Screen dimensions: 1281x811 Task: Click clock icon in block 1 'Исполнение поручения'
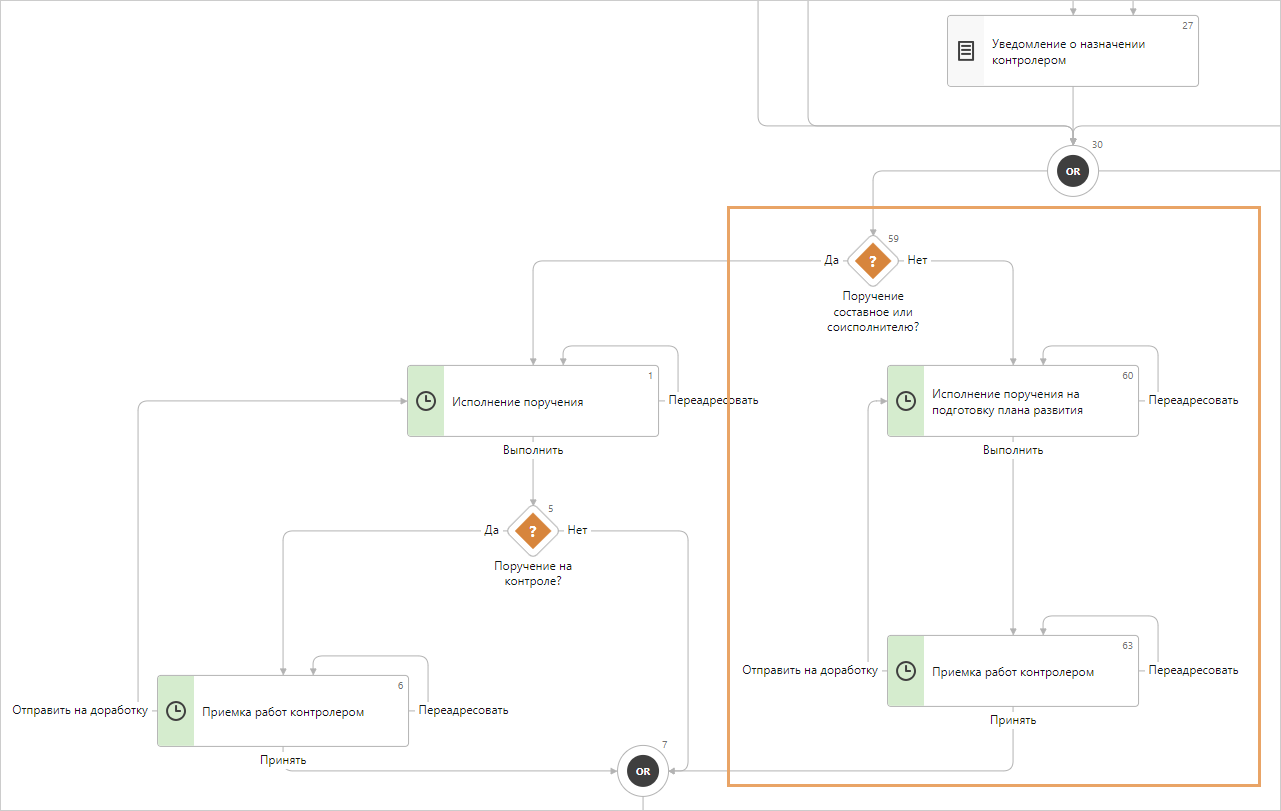[x=425, y=401]
